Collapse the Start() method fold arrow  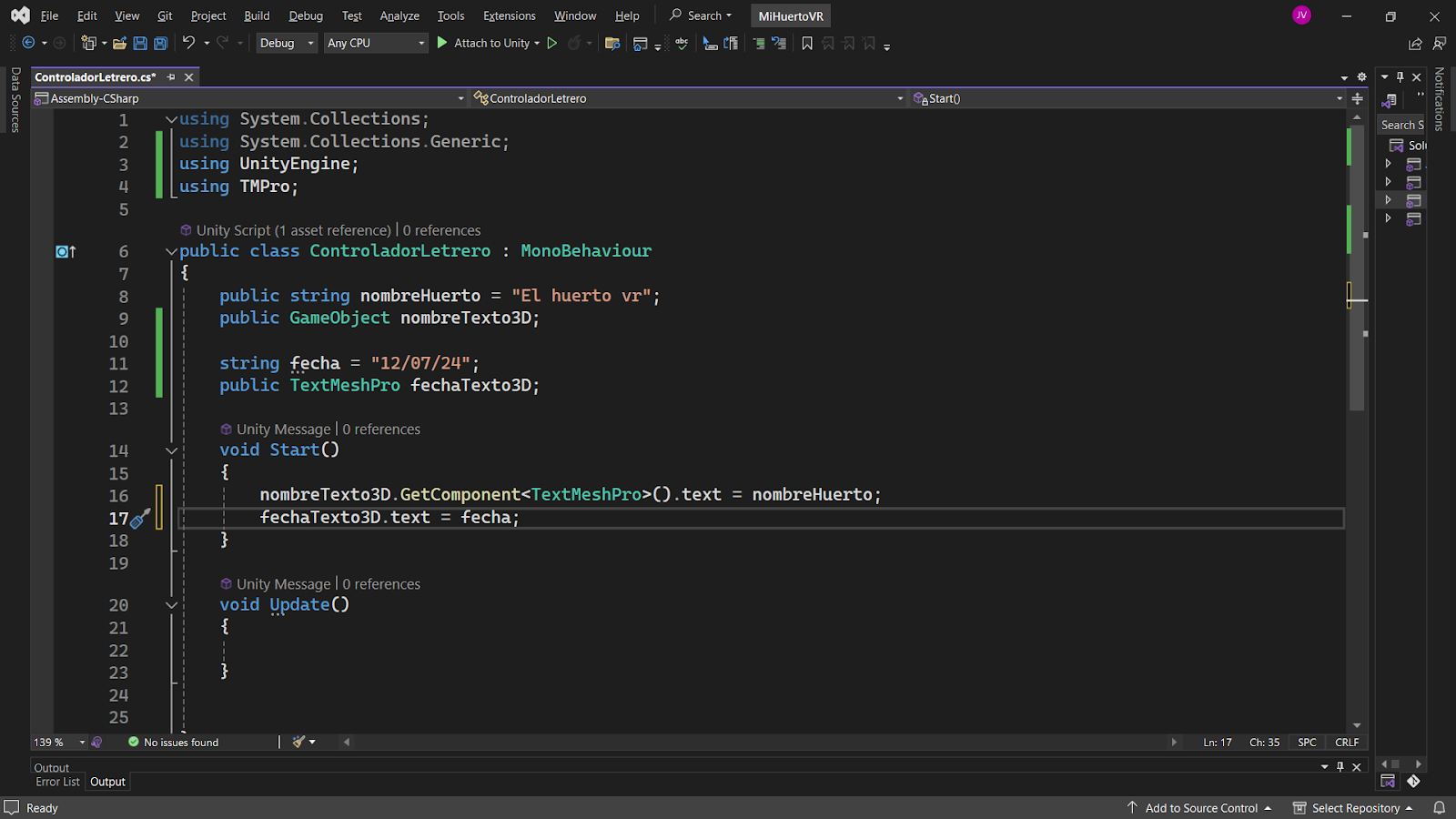point(171,450)
